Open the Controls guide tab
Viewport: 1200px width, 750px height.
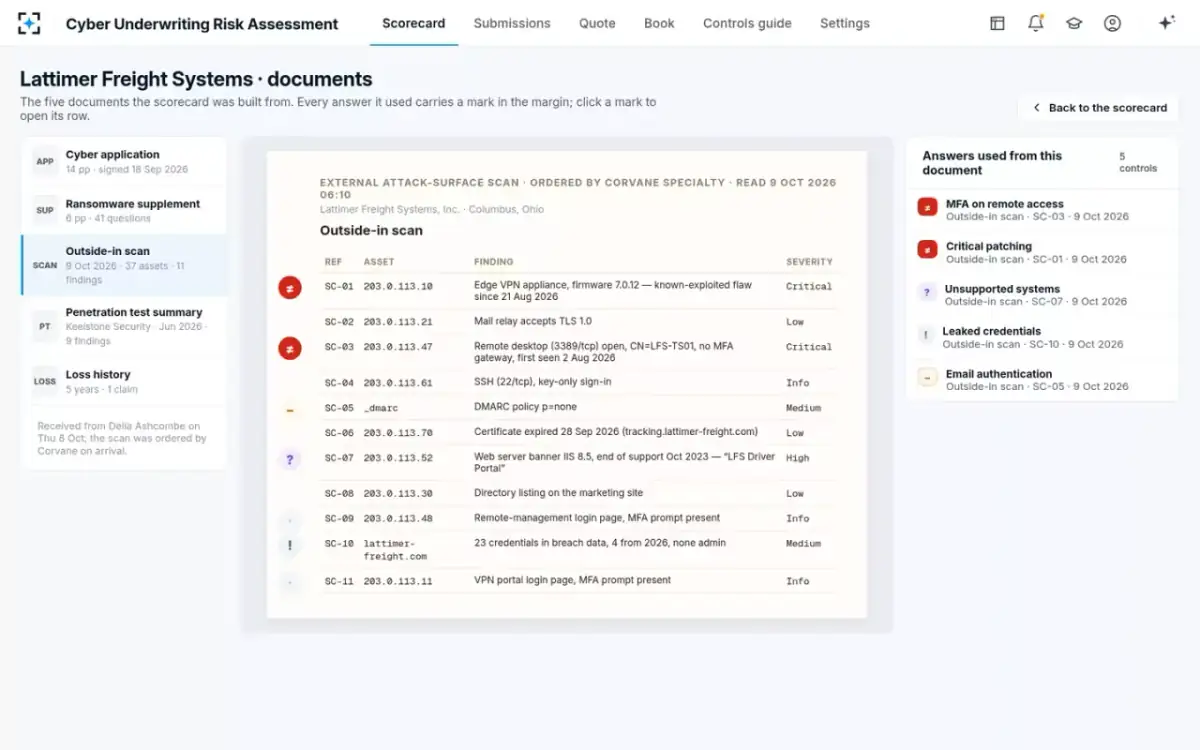[x=747, y=23]
